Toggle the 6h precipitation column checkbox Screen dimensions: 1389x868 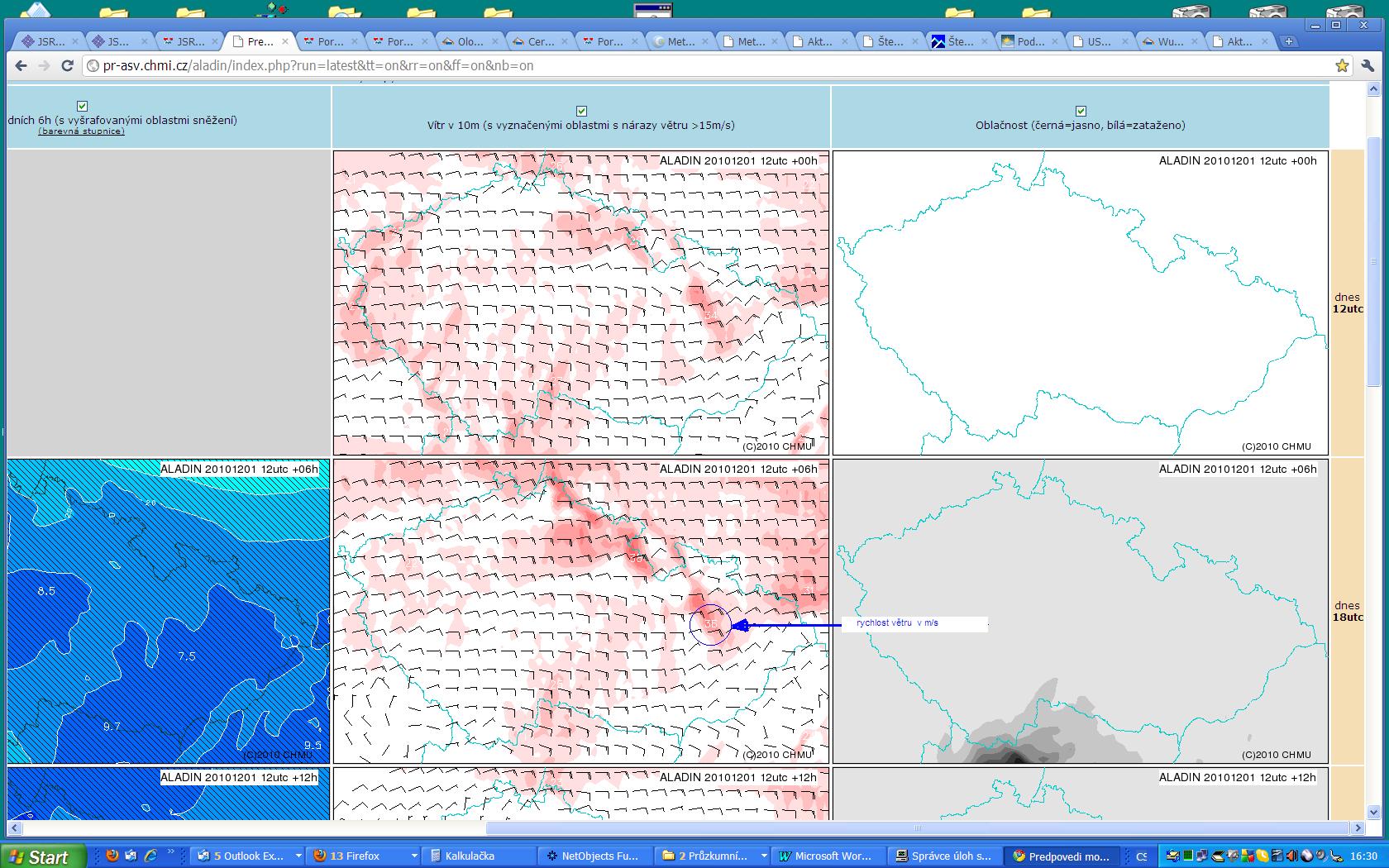coord(82,106)
